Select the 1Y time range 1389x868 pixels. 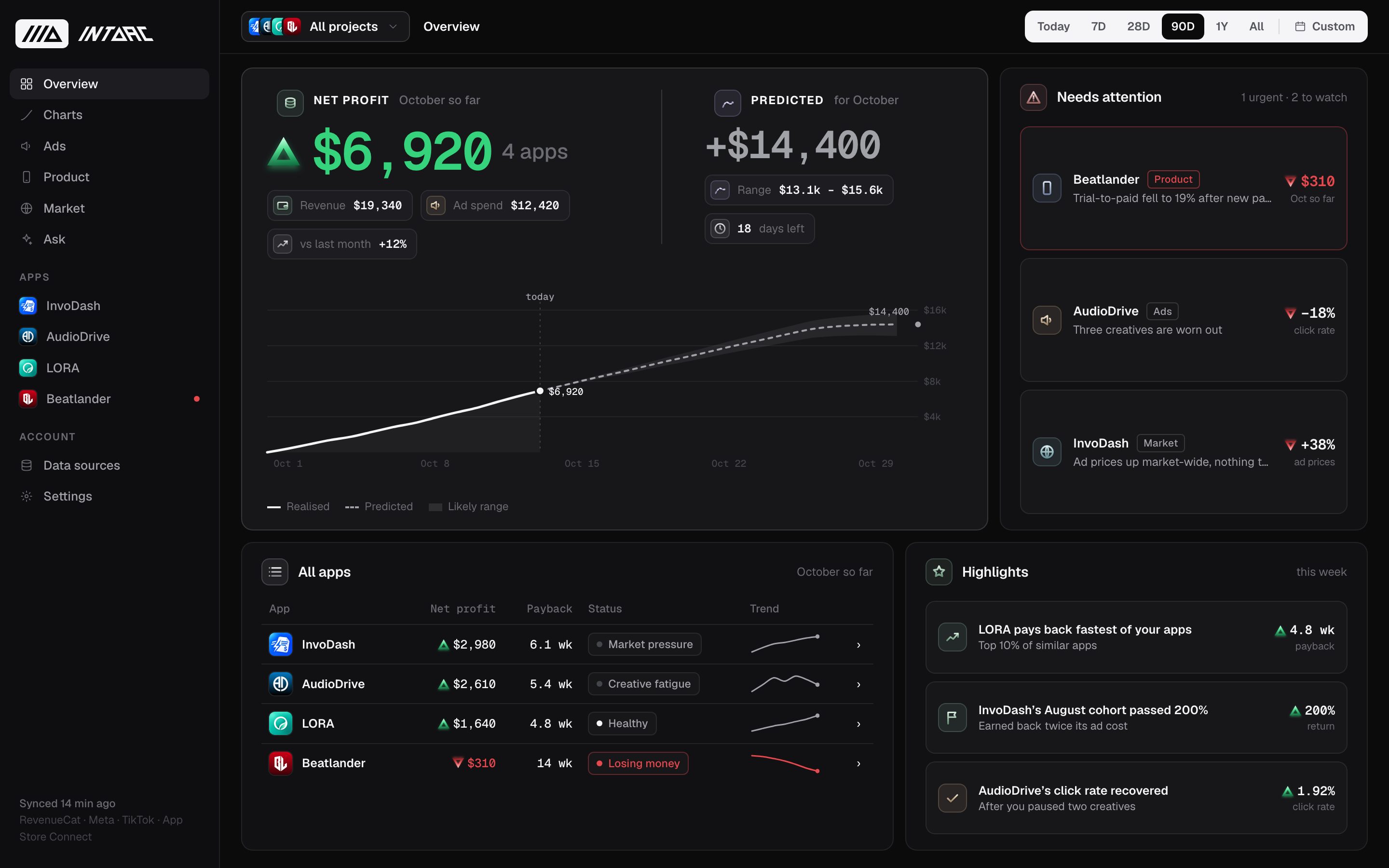click(x=1221, y=27)
